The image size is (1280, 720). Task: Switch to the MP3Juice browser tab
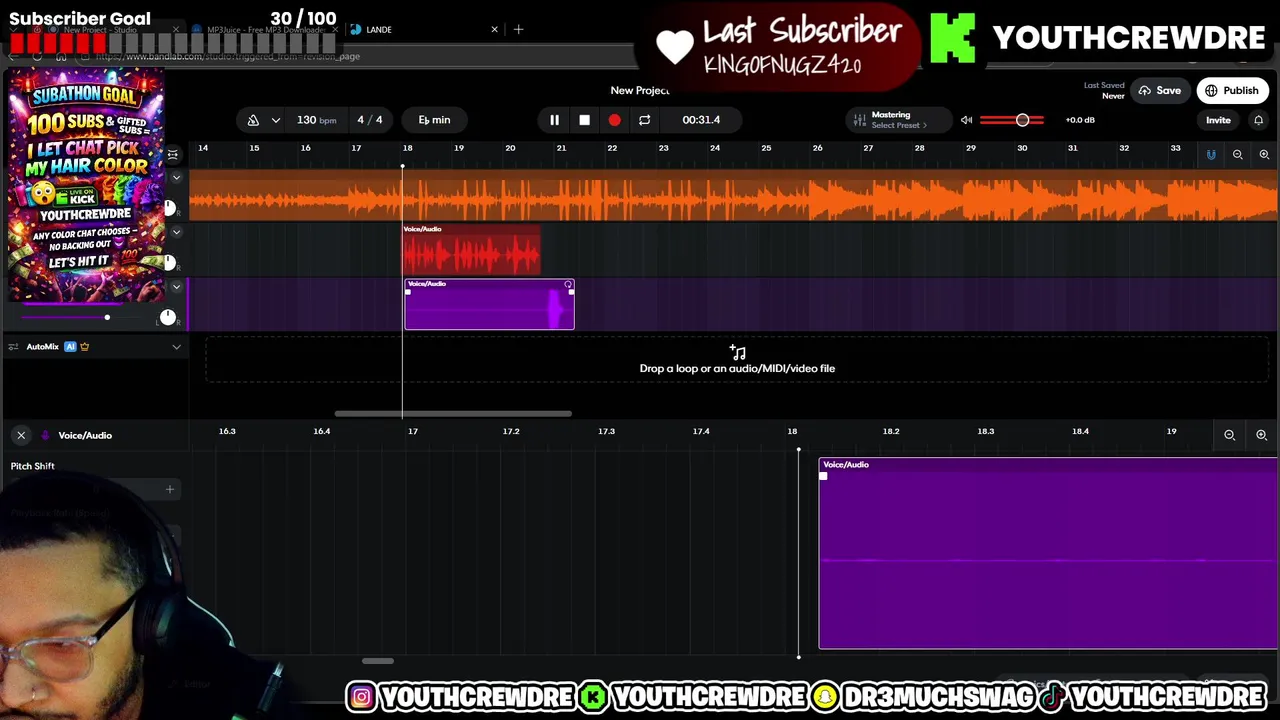tap(265, 30)
